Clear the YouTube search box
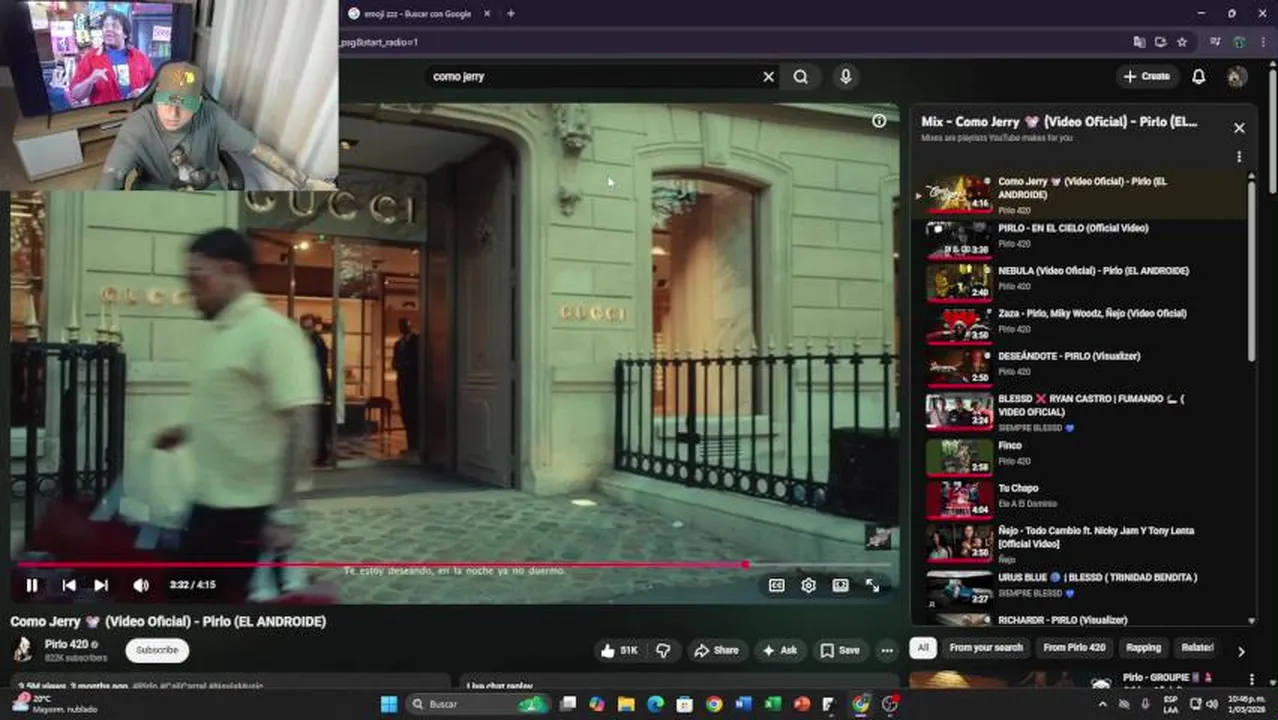The height and width of the screenshot is (720, 1278). (768, 77)
